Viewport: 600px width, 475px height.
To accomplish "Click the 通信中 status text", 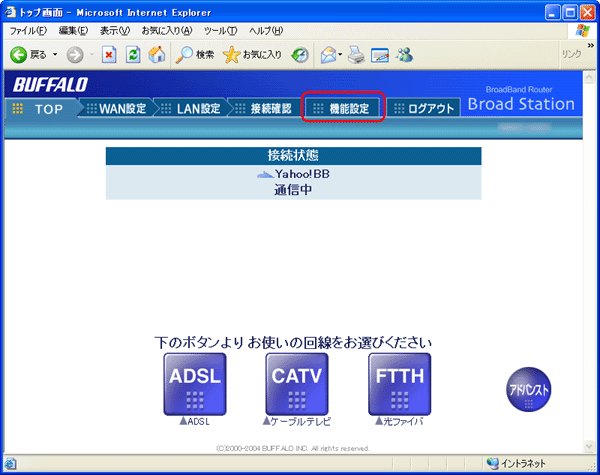I will 293,189.
